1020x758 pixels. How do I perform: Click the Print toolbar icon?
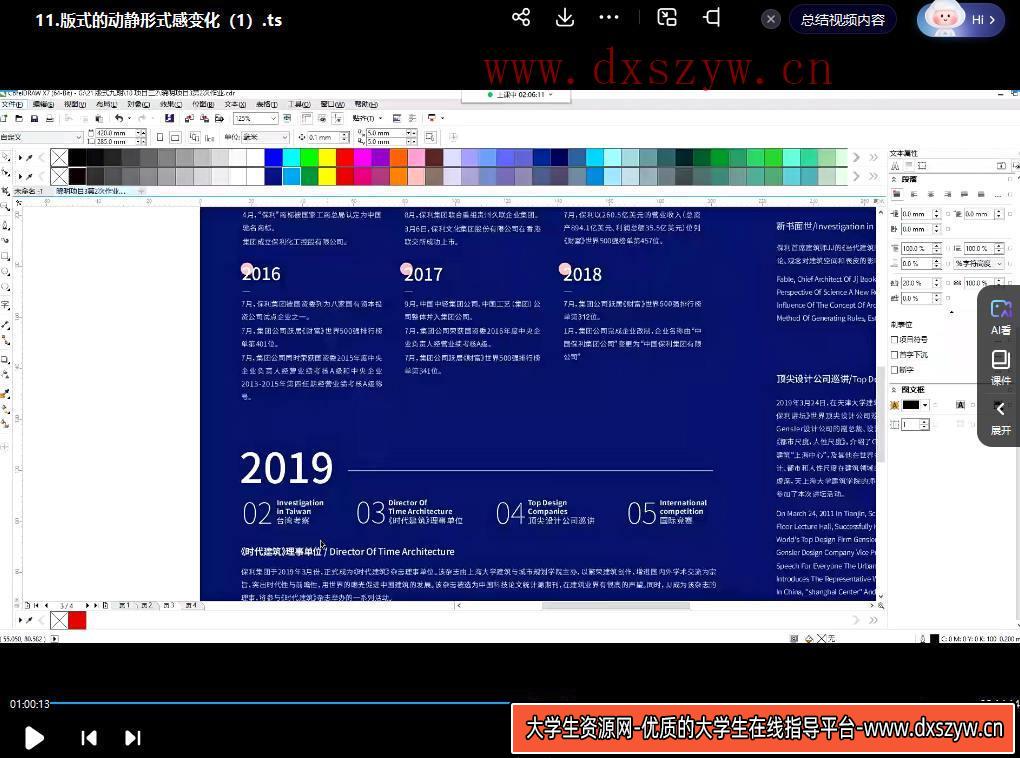(x=50, y=118)
